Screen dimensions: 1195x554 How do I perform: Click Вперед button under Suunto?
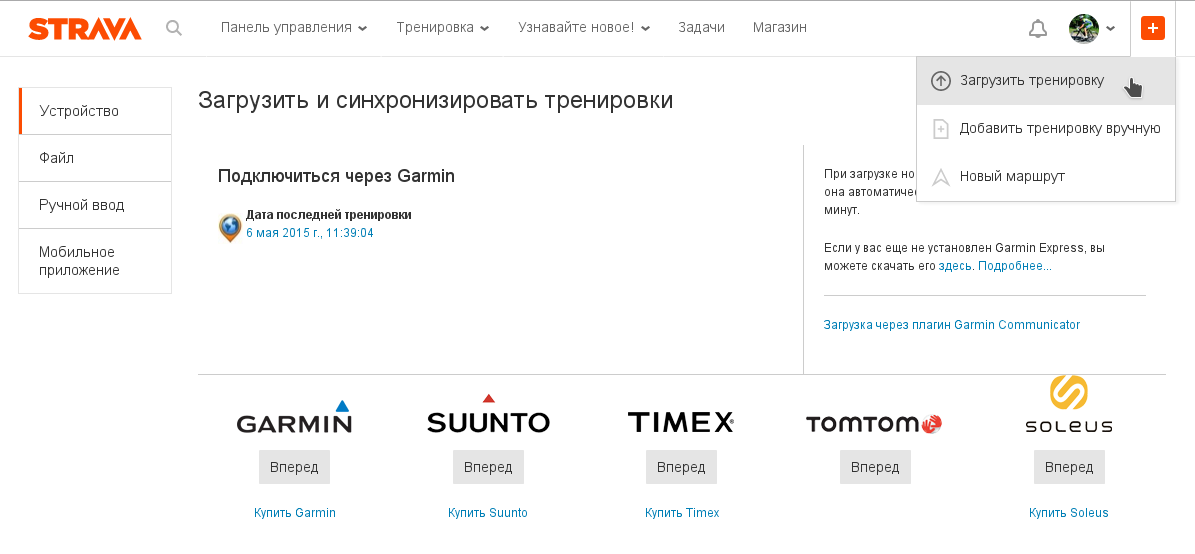click(x=488, y=467)
